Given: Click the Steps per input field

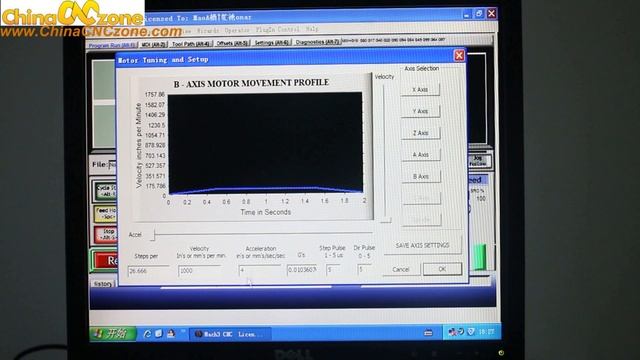Looking at the screenshot, I should click(x=149, y=271).
